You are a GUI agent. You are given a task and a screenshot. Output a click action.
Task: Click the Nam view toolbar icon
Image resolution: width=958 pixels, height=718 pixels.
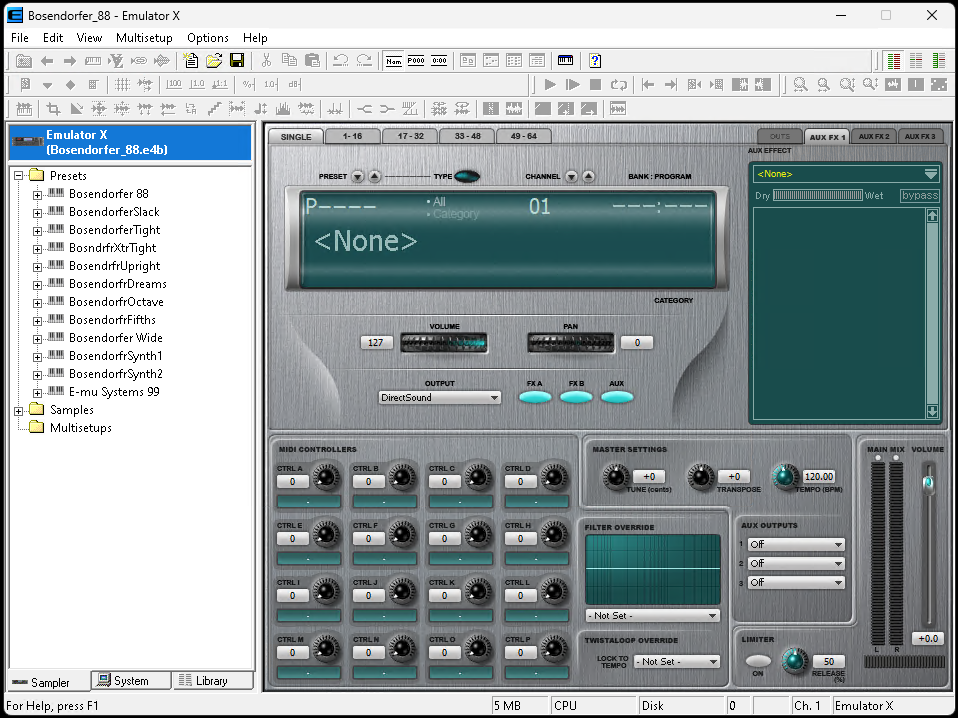point(394,61)
